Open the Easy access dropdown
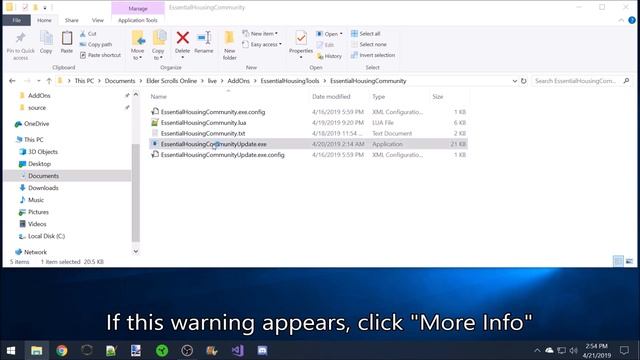The width and height of the screenshot is (640, 360). tap(262, 44)
